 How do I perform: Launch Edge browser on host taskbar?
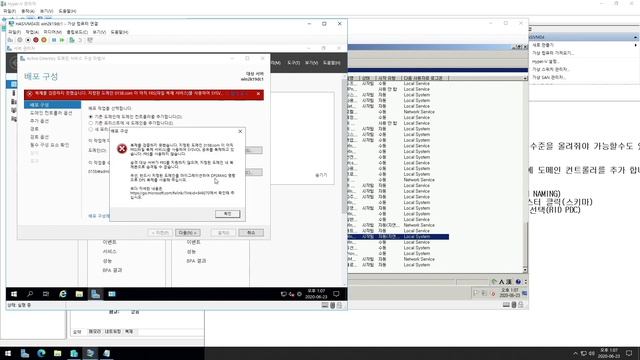point(41,353)
